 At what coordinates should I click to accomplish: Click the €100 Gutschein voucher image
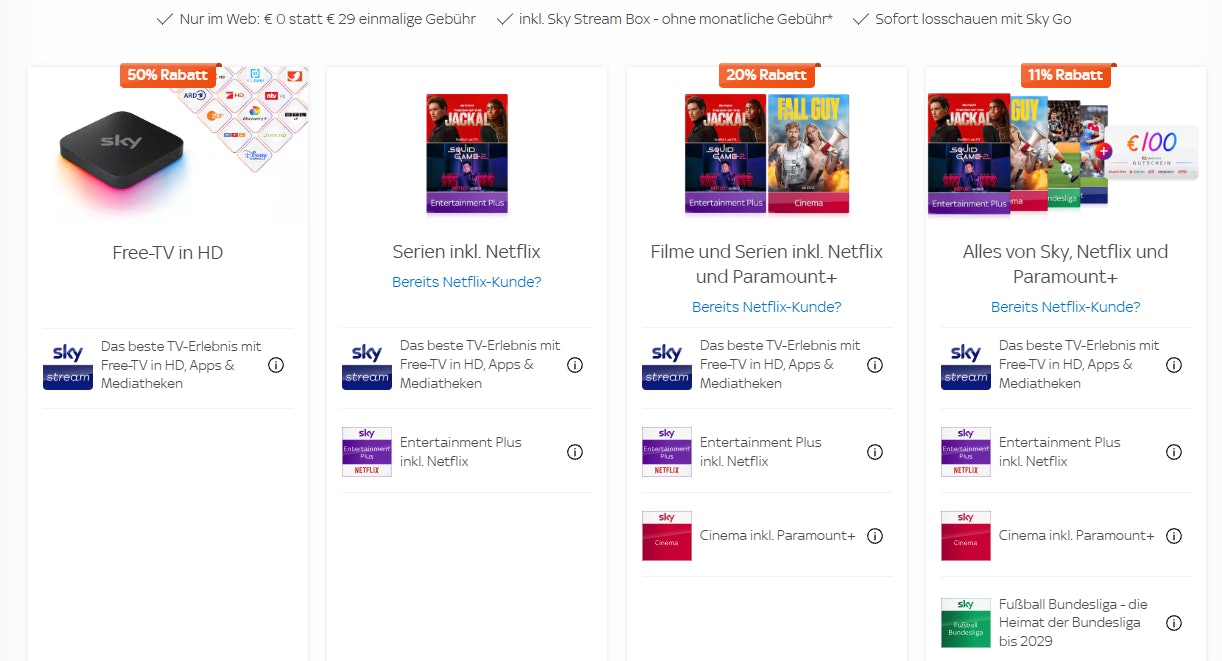[1151, 151]
